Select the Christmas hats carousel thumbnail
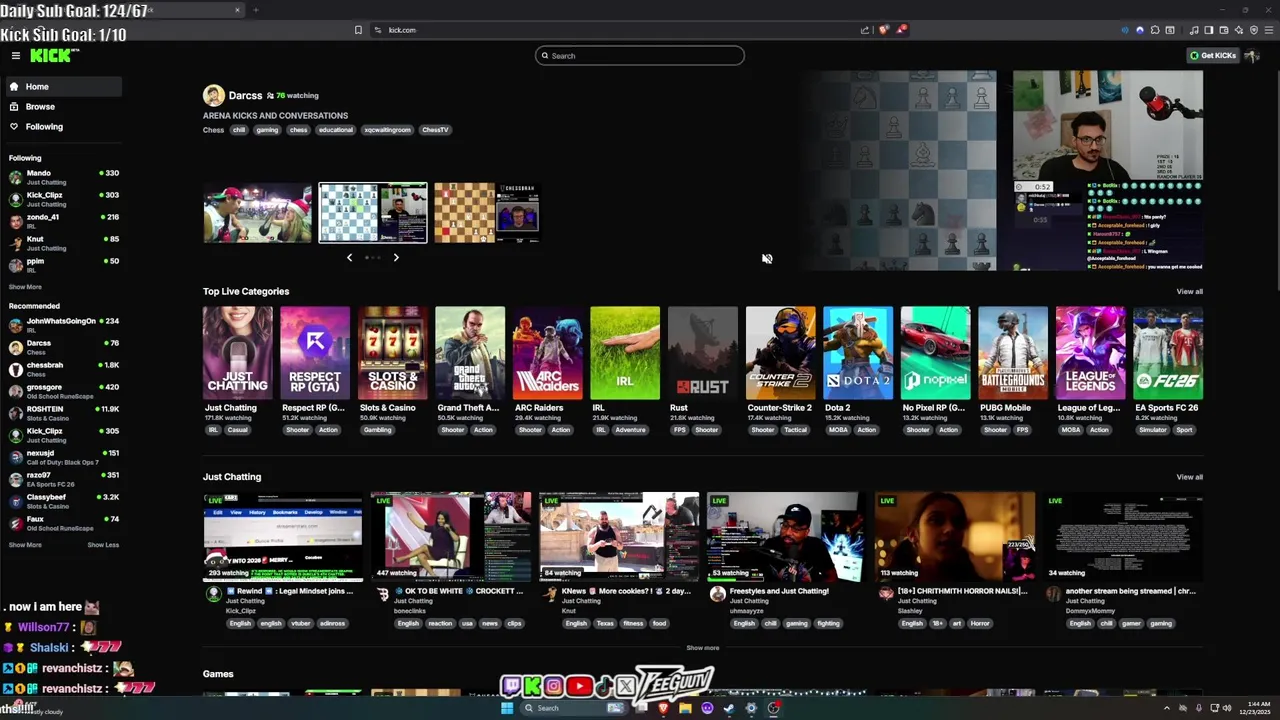1280x720 pixels. (258, 213)
